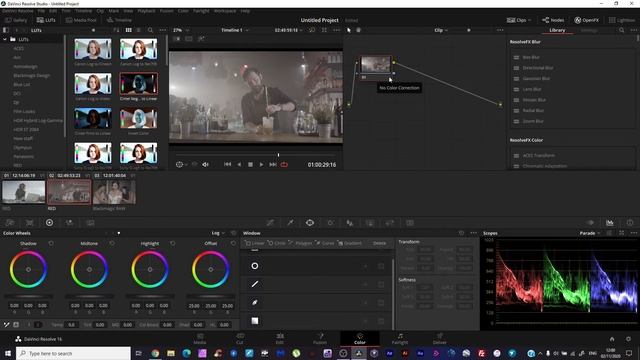Choose the Gaussian Blur effect
The width and height of the screenshot is (640, 360).
click(x=536, y=78)
